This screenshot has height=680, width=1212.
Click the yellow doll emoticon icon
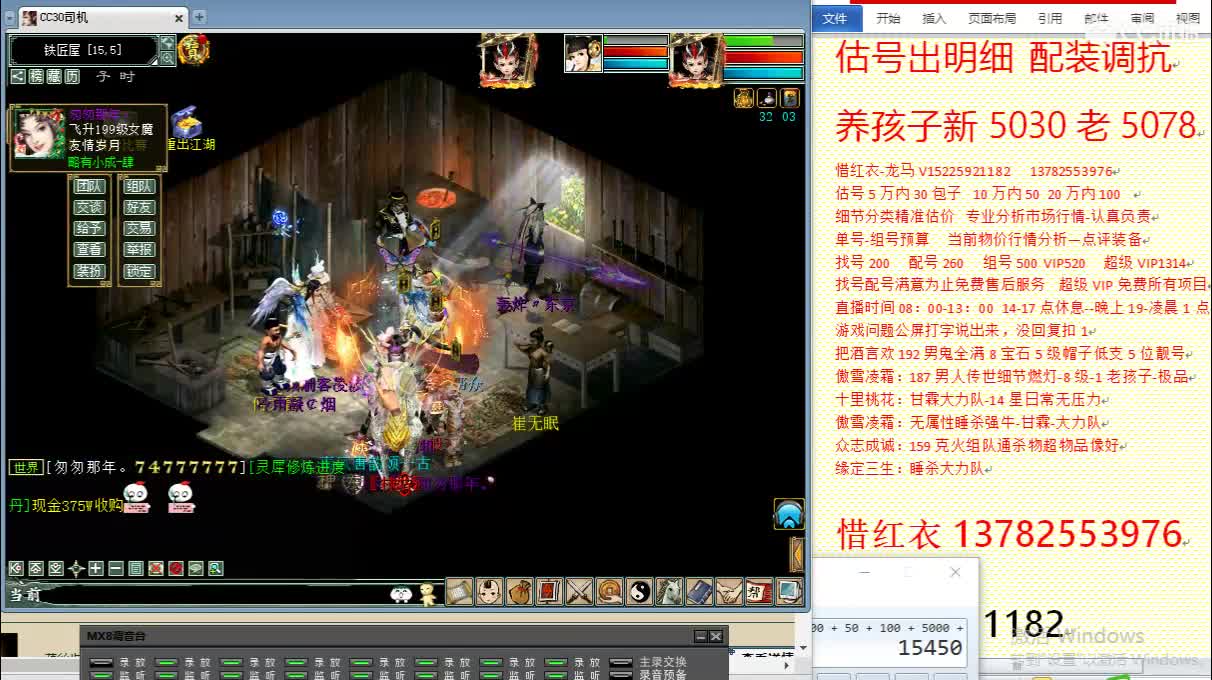tap(428, 593)
